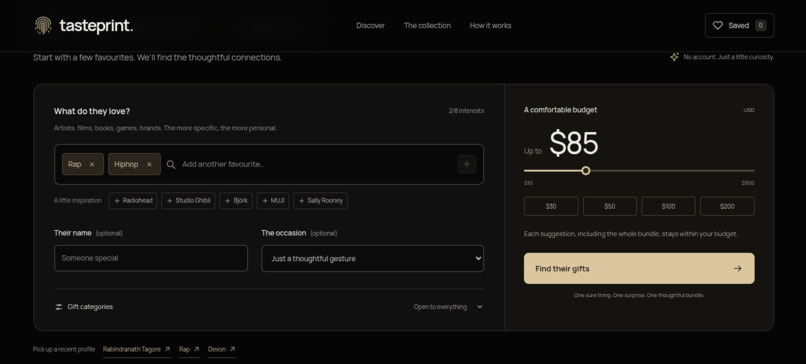Add MUJI inspiration chip
Image resolution: width=806 pixels, height=364 pixels.
point(273,201)
